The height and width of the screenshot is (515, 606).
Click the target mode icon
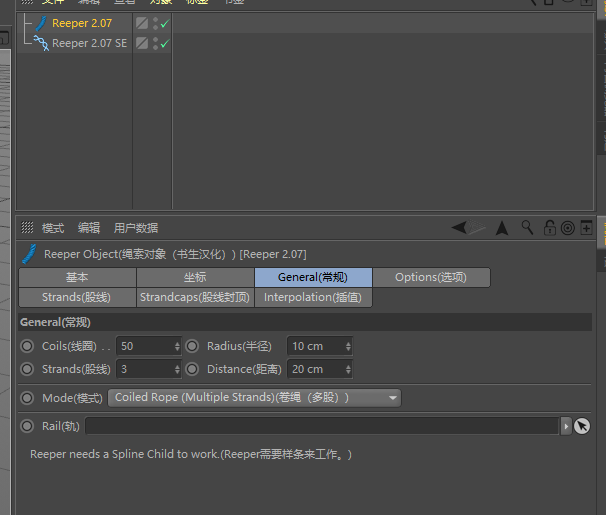tap(568, 228)
